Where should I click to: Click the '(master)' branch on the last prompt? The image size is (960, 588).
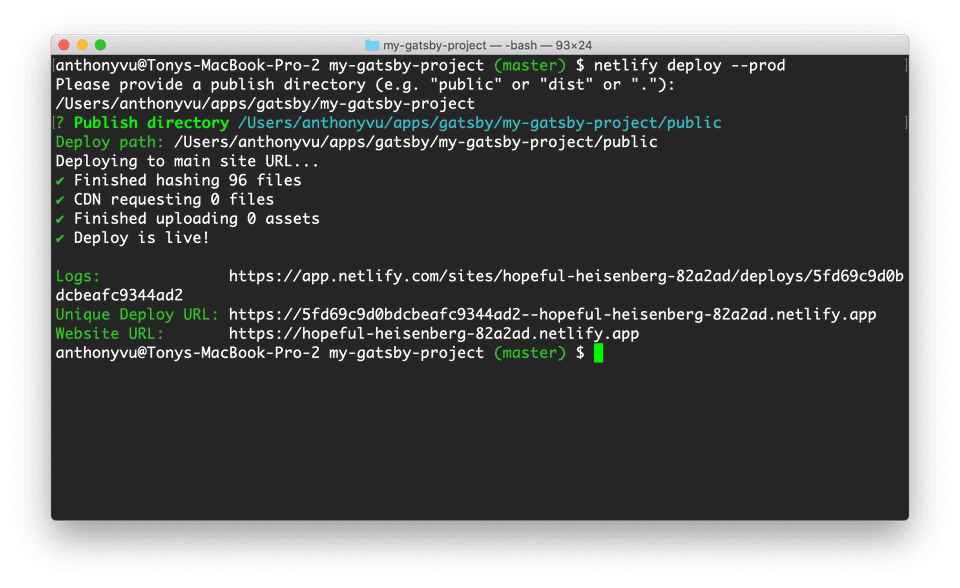pos(530,353)
